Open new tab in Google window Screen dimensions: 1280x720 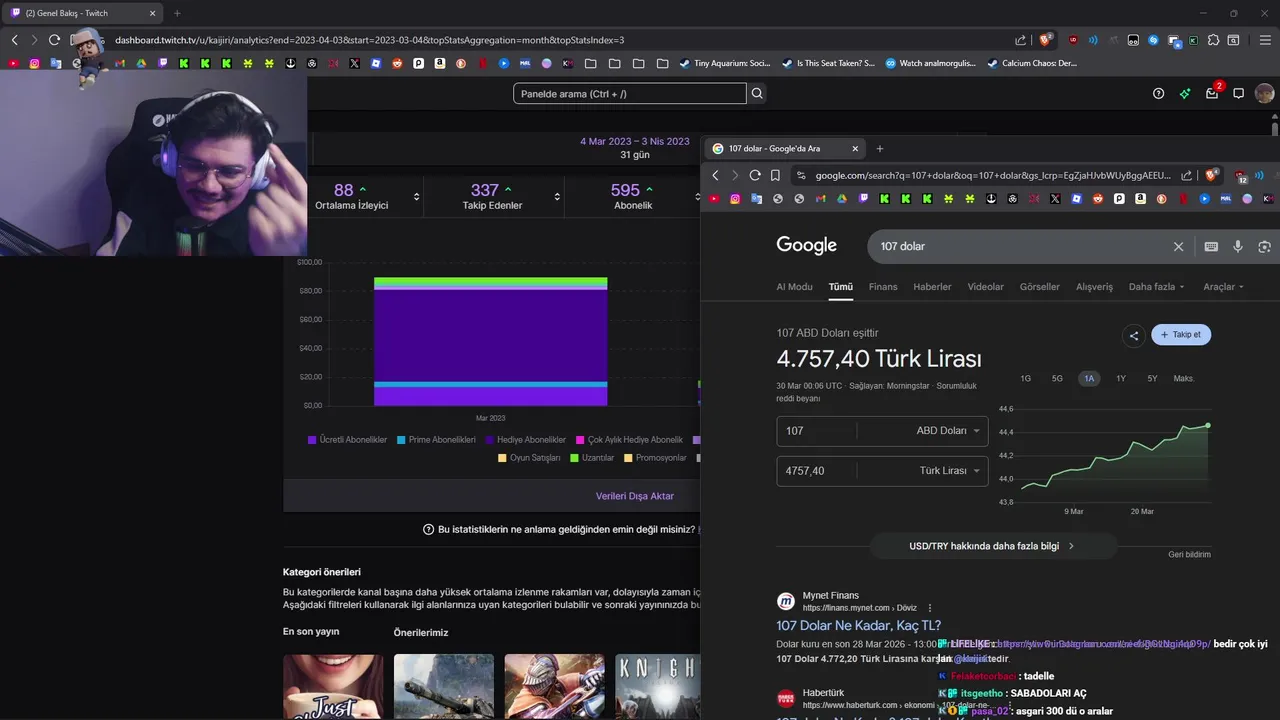click(x=880, y=149)
